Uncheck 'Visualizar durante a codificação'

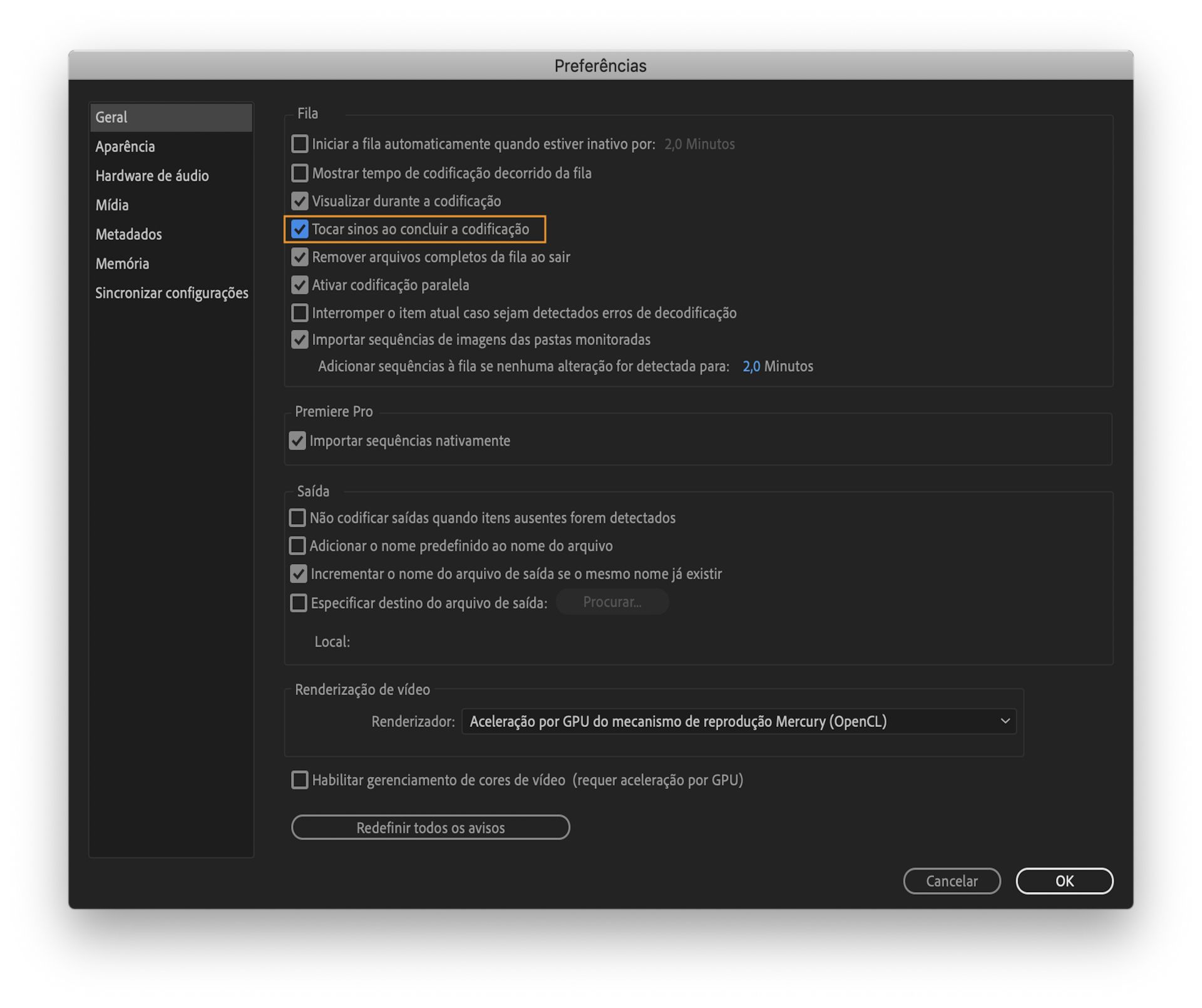[x=300, y=201]
